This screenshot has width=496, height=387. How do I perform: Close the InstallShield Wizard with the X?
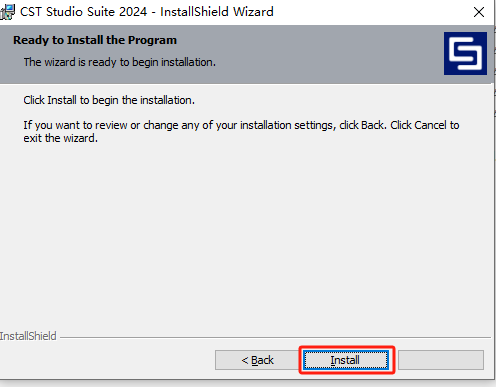pos(479,12)
